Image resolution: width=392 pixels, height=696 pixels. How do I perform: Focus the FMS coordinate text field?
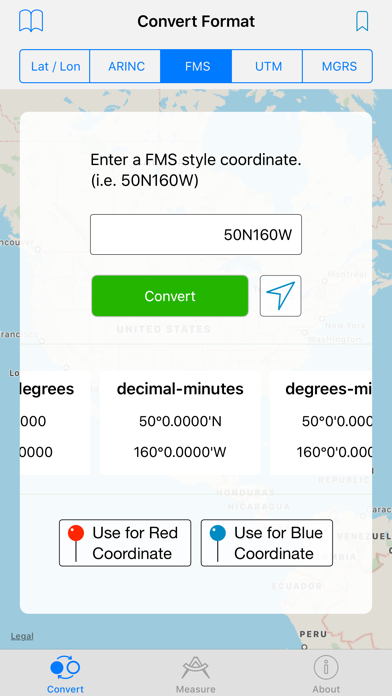196,234
